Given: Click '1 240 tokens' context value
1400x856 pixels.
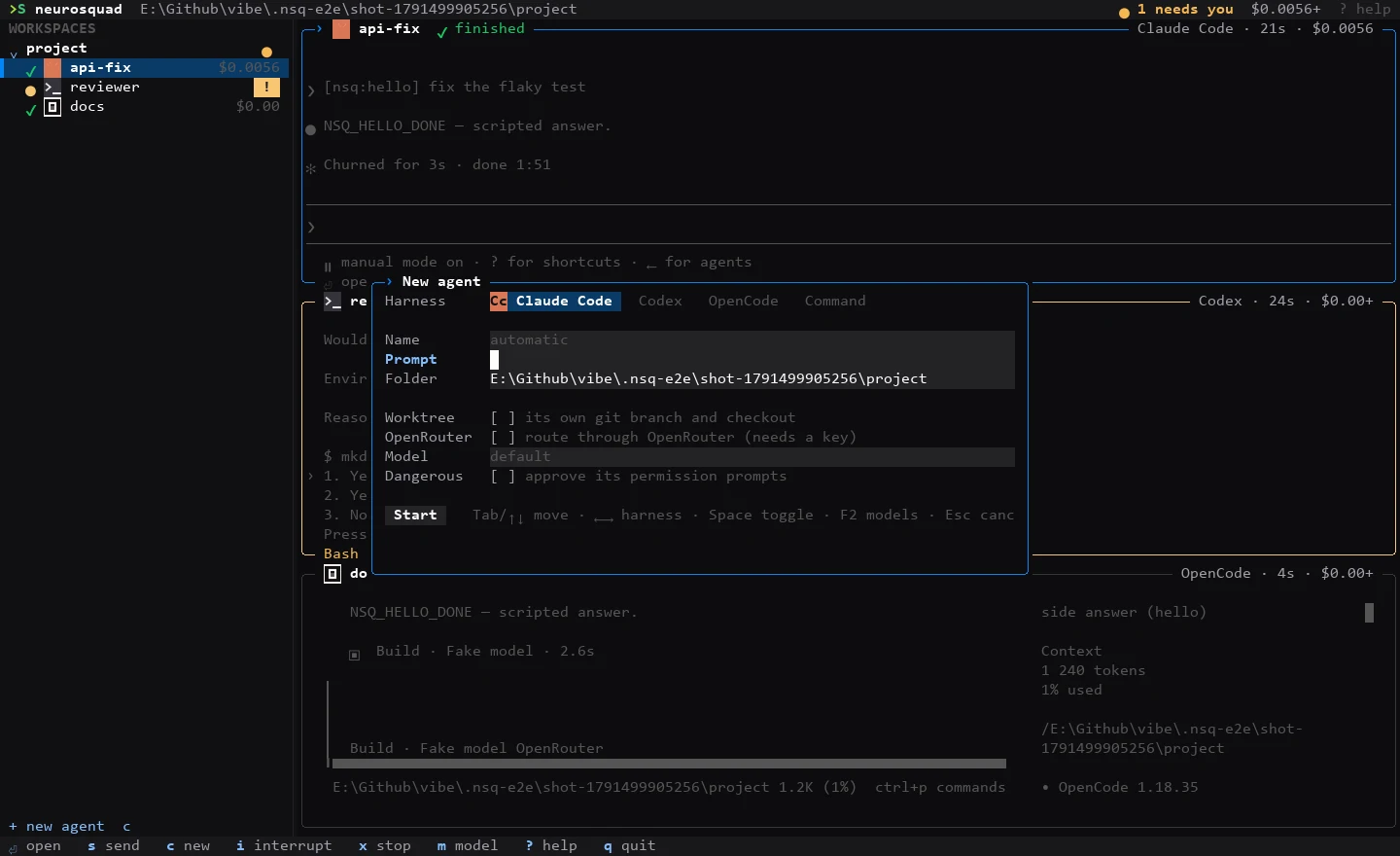Looking at the screenshot, I should (1094, 671).
